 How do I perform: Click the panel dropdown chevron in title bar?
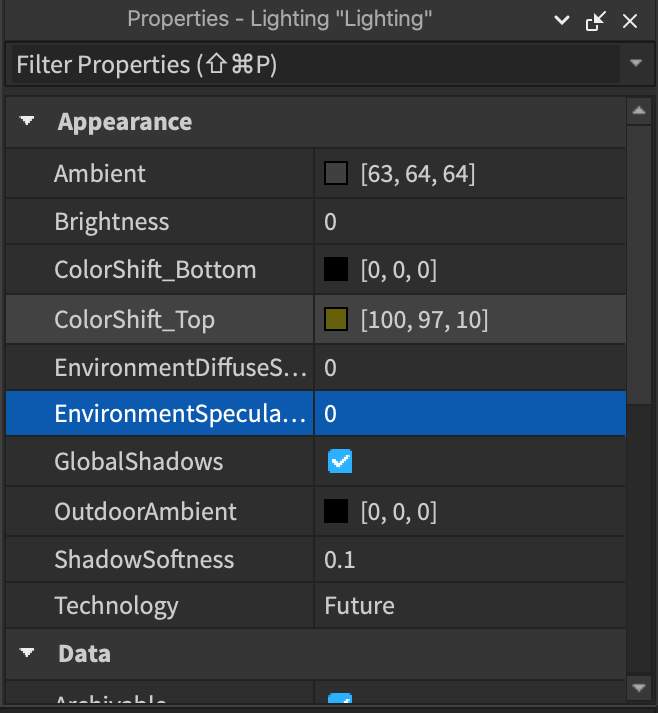point(564,20)
